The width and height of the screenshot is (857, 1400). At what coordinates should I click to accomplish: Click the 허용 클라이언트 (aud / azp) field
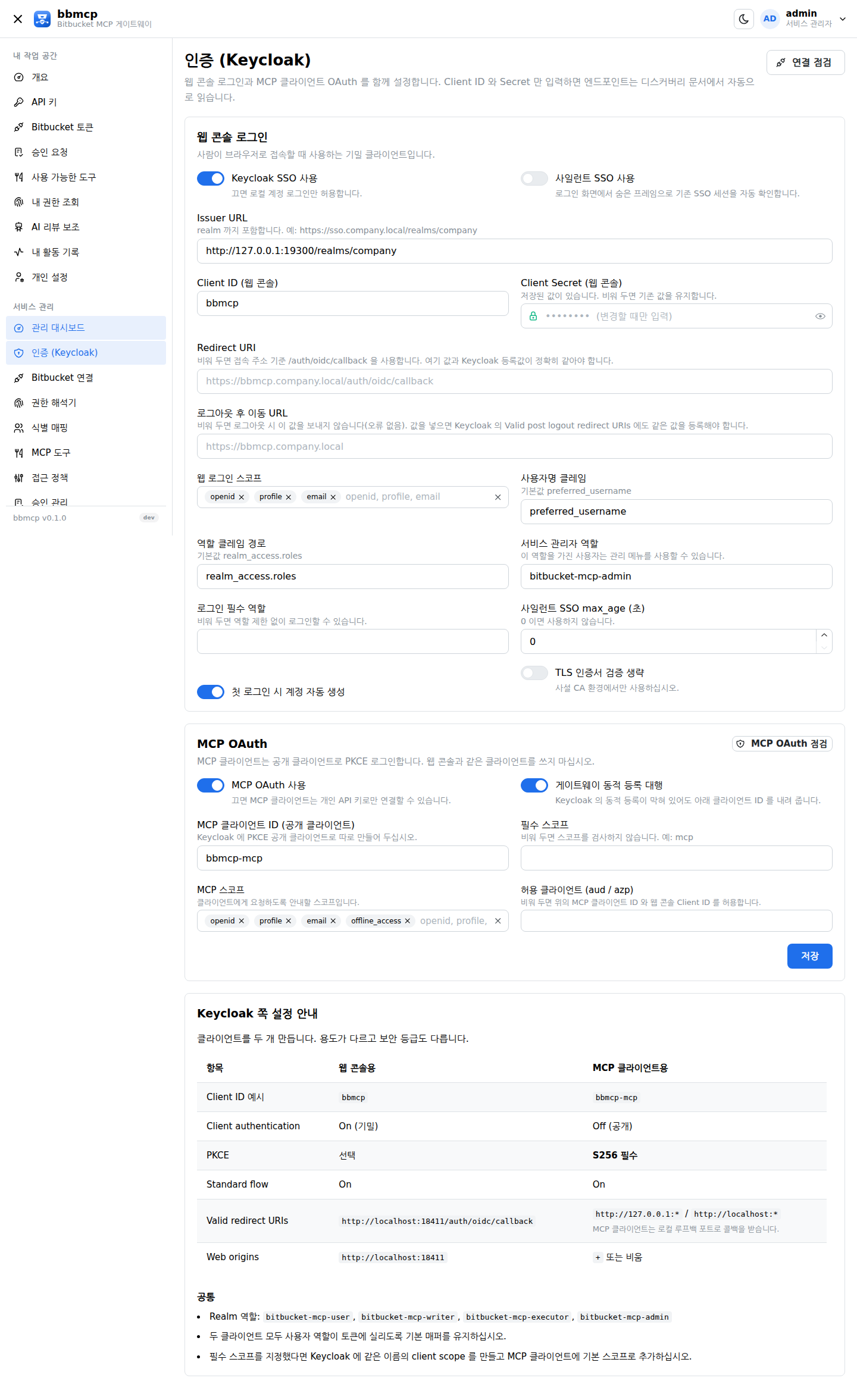click(x=676, y=921)
